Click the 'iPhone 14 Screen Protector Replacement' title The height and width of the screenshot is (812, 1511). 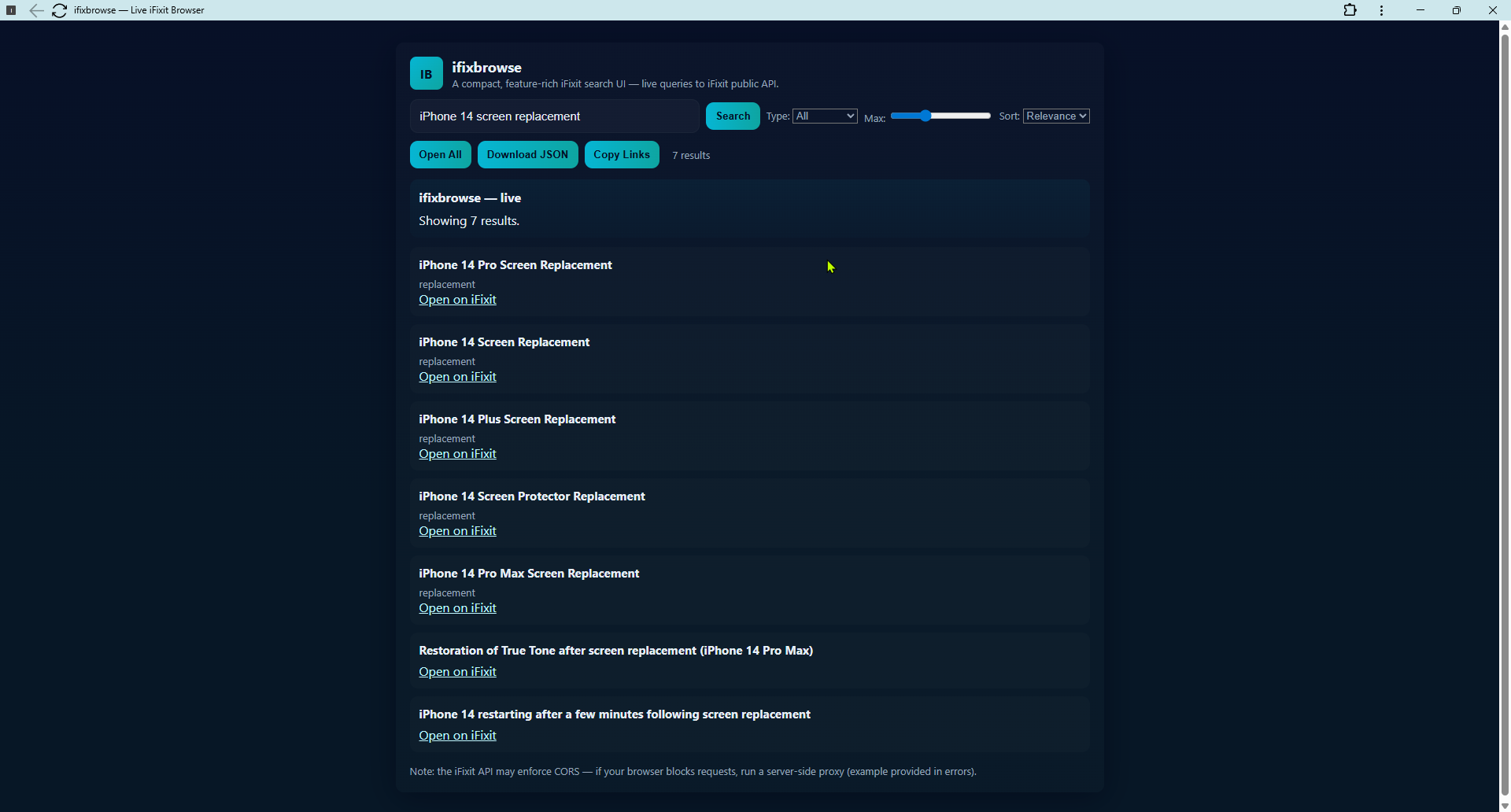click(x=532, y=496)
